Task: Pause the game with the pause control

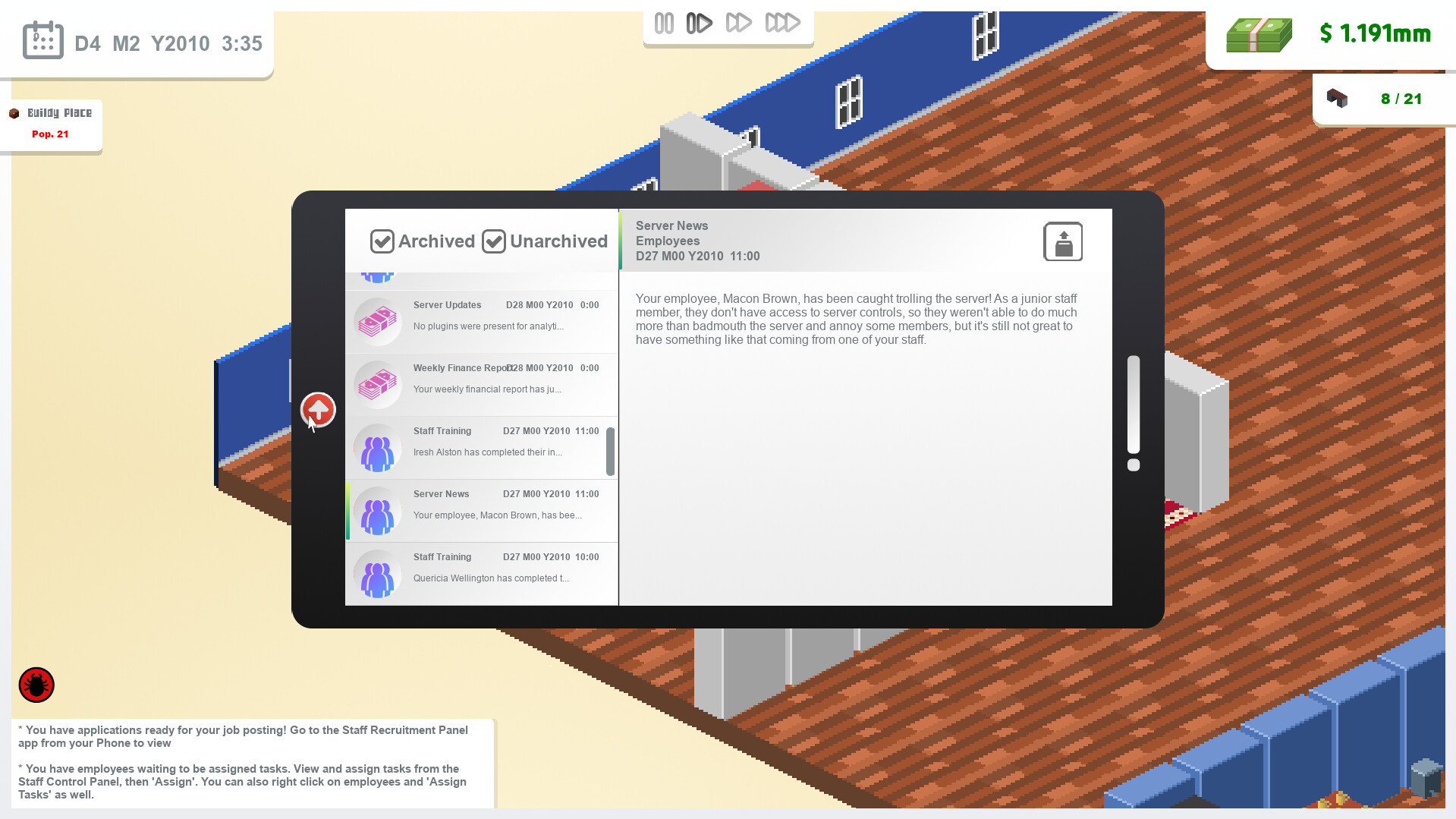Action: point(664,24)
